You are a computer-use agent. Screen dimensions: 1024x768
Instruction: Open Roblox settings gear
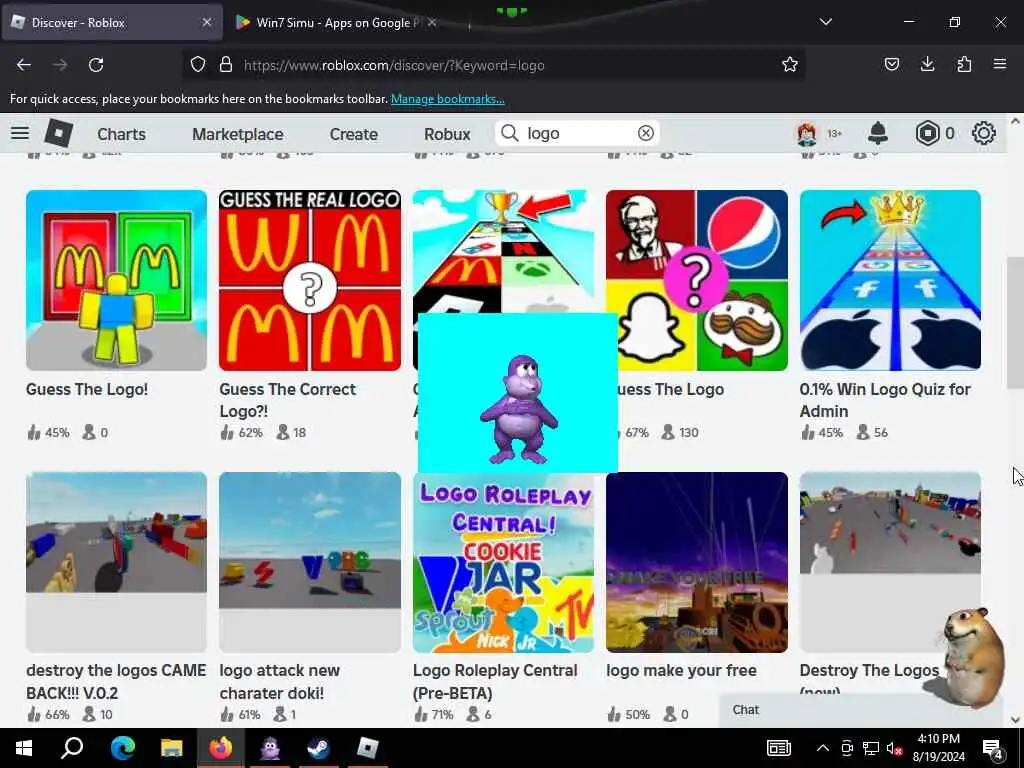pos(984,133)
